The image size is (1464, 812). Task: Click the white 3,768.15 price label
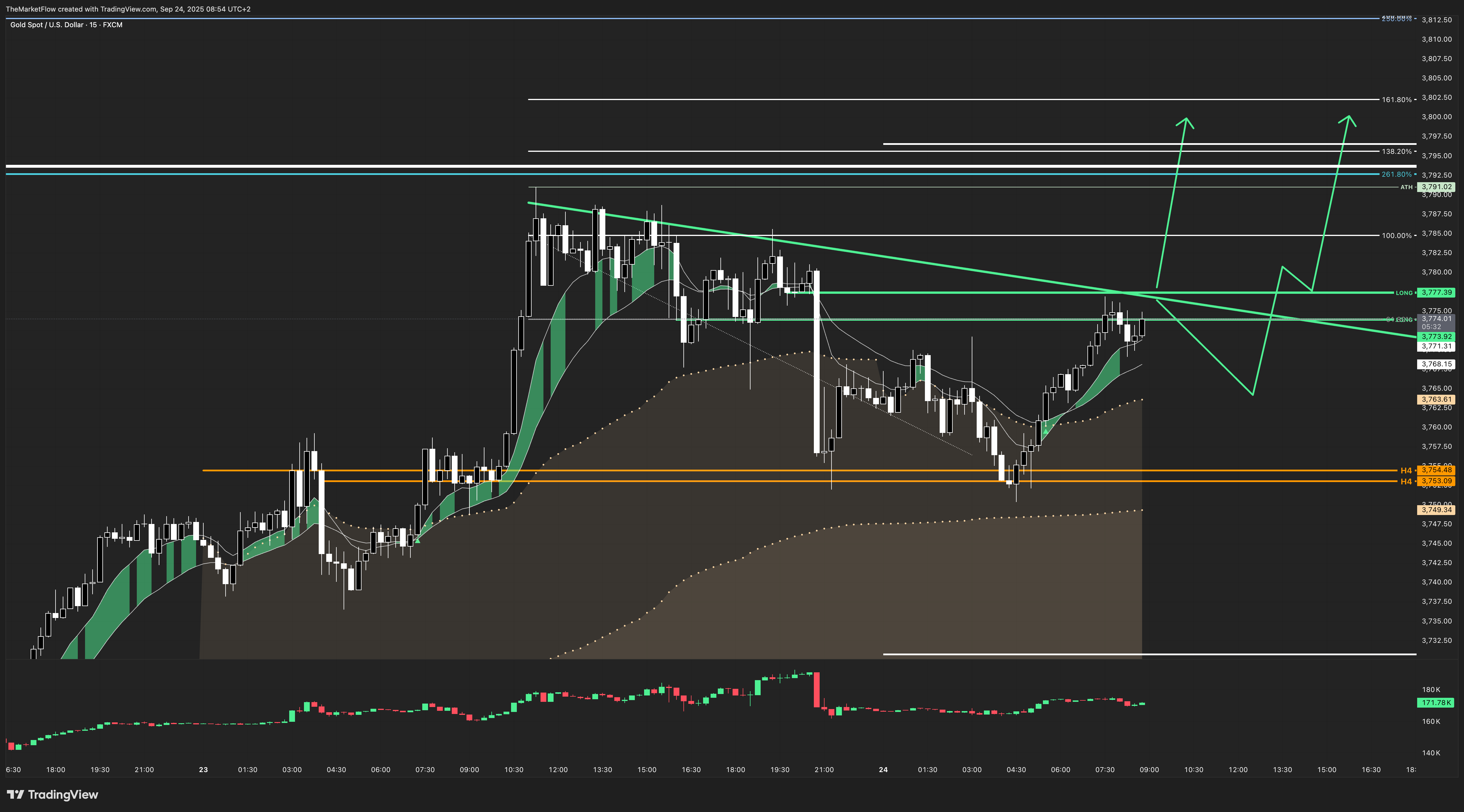pyautogui.click(x=1436, y=364)
